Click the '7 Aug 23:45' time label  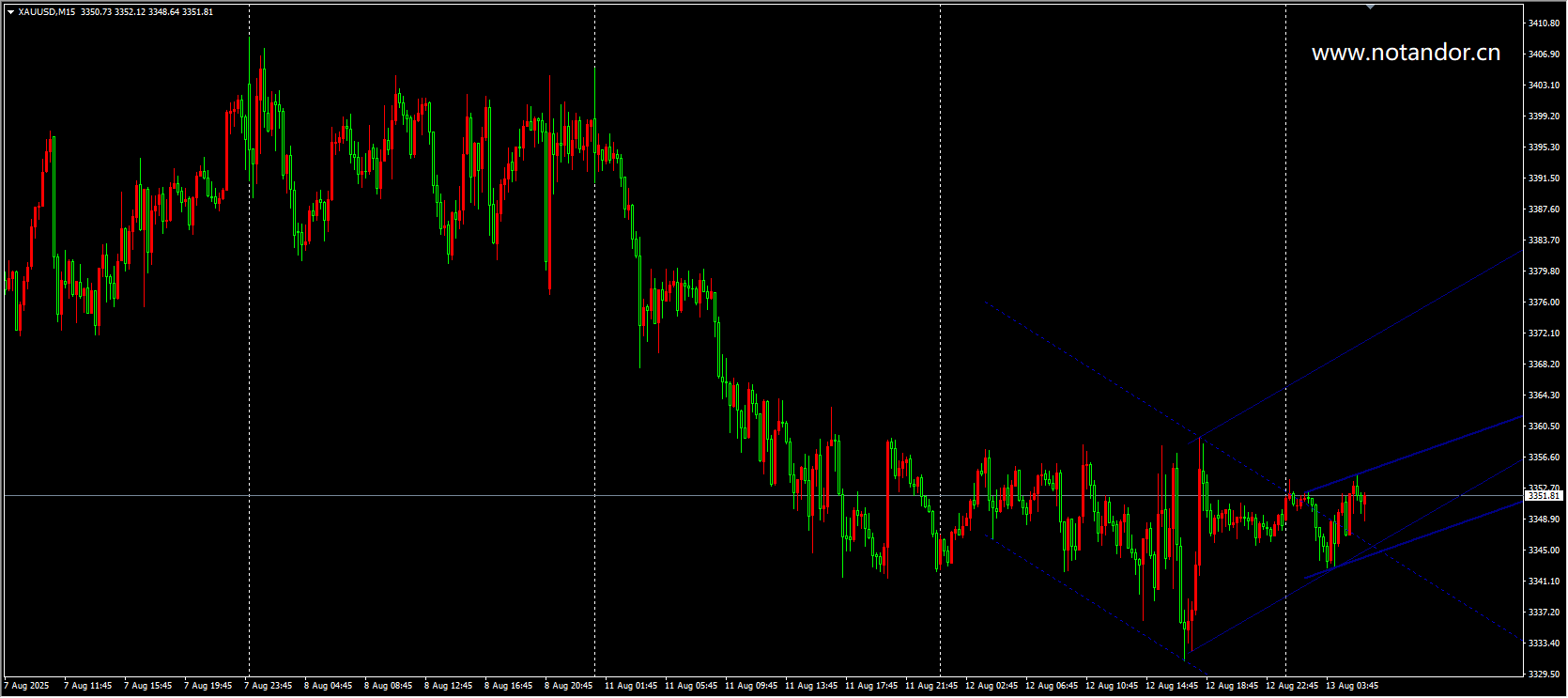tap(268, 686)
